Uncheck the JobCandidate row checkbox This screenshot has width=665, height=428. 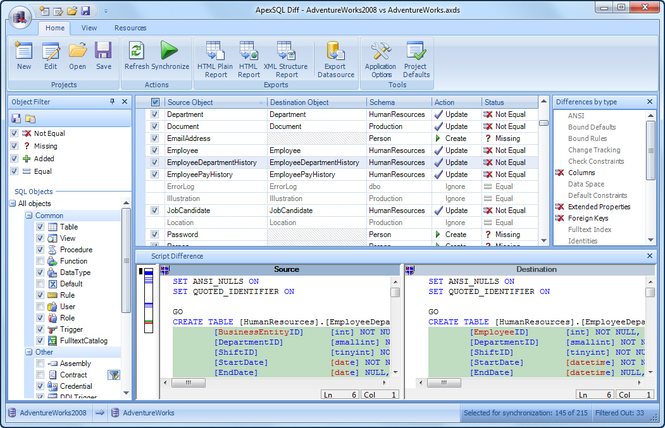(x=155, y=210)
